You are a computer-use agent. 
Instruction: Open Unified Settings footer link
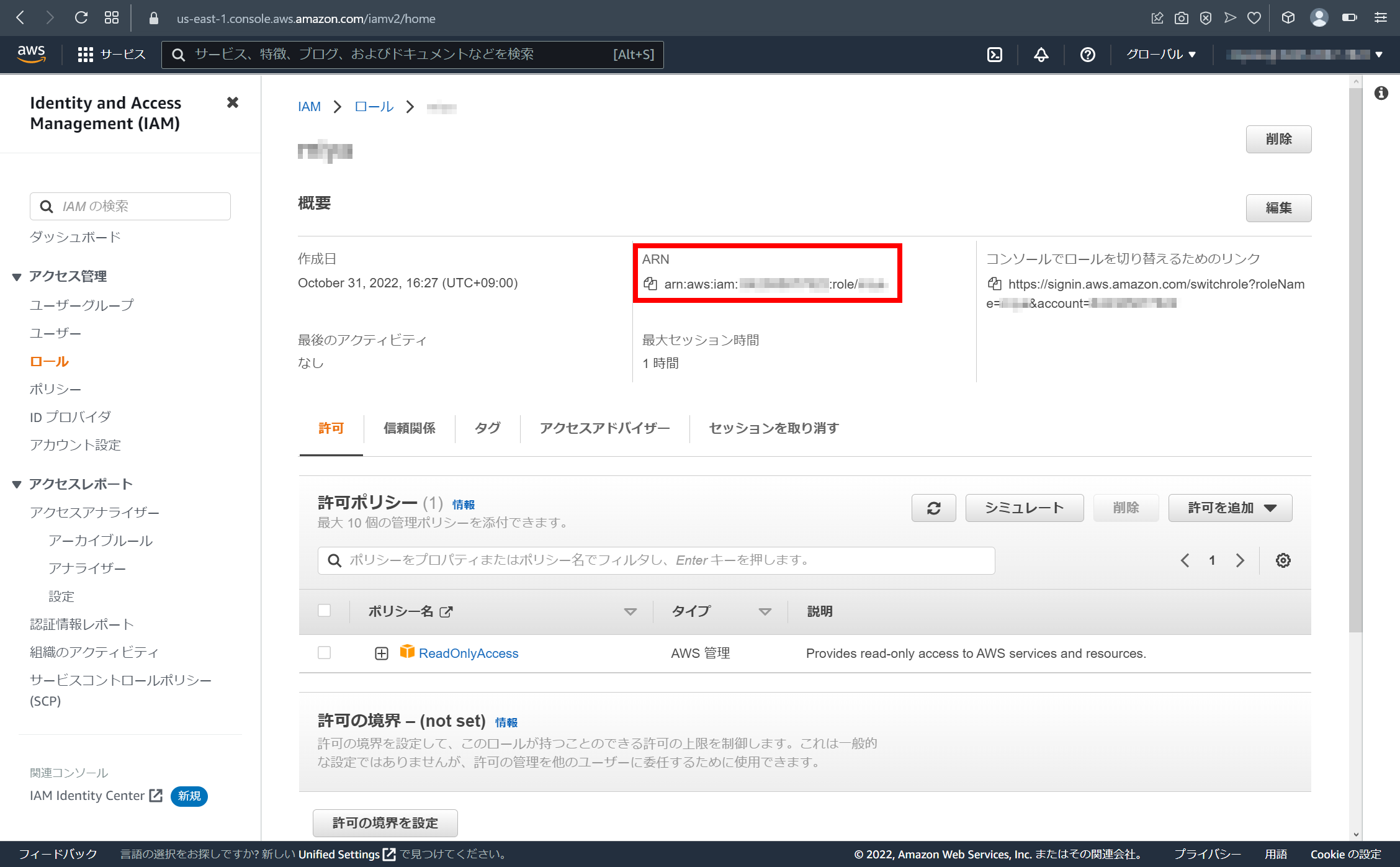coord(346,854)
